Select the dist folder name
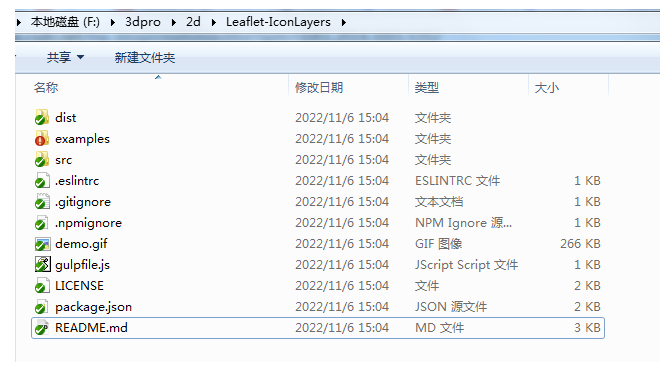This screenshot has width=671, height=366. coord(65,117)
